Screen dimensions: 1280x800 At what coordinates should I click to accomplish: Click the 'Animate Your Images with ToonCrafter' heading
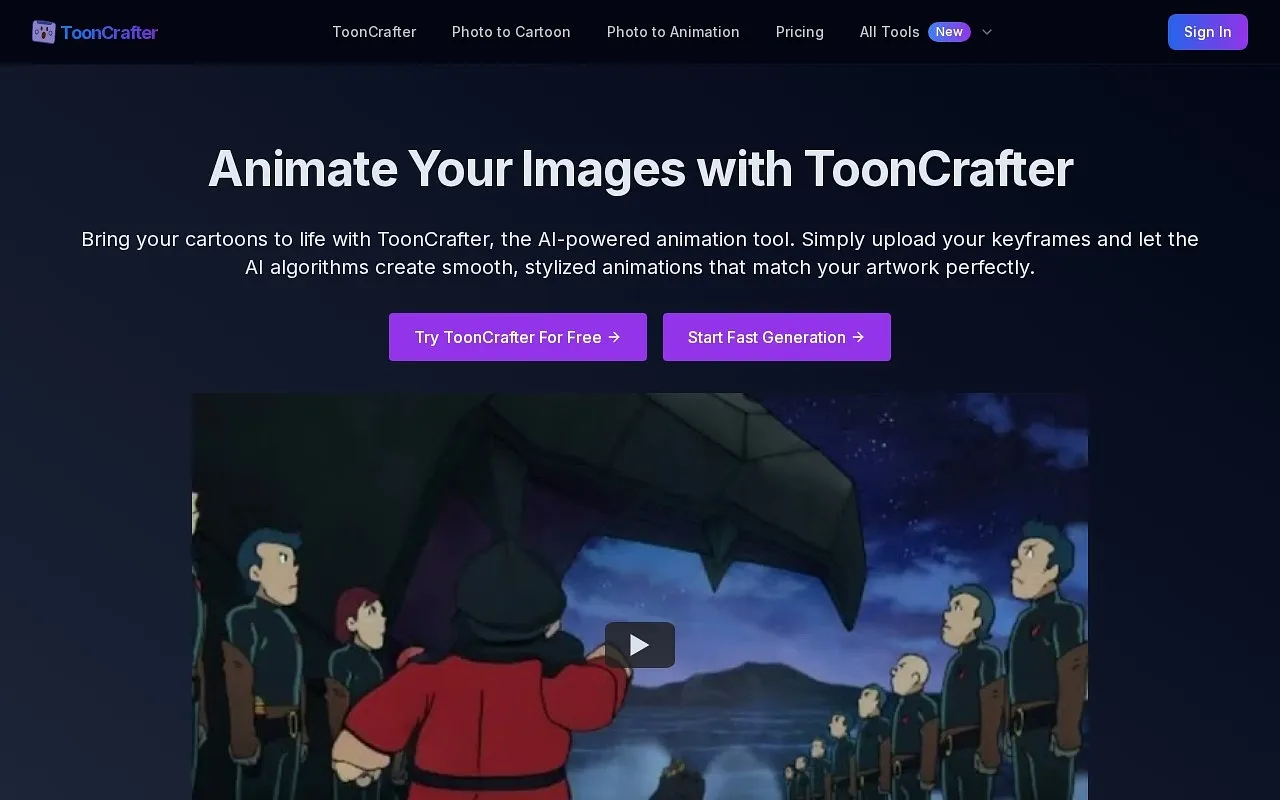[640, 169]
